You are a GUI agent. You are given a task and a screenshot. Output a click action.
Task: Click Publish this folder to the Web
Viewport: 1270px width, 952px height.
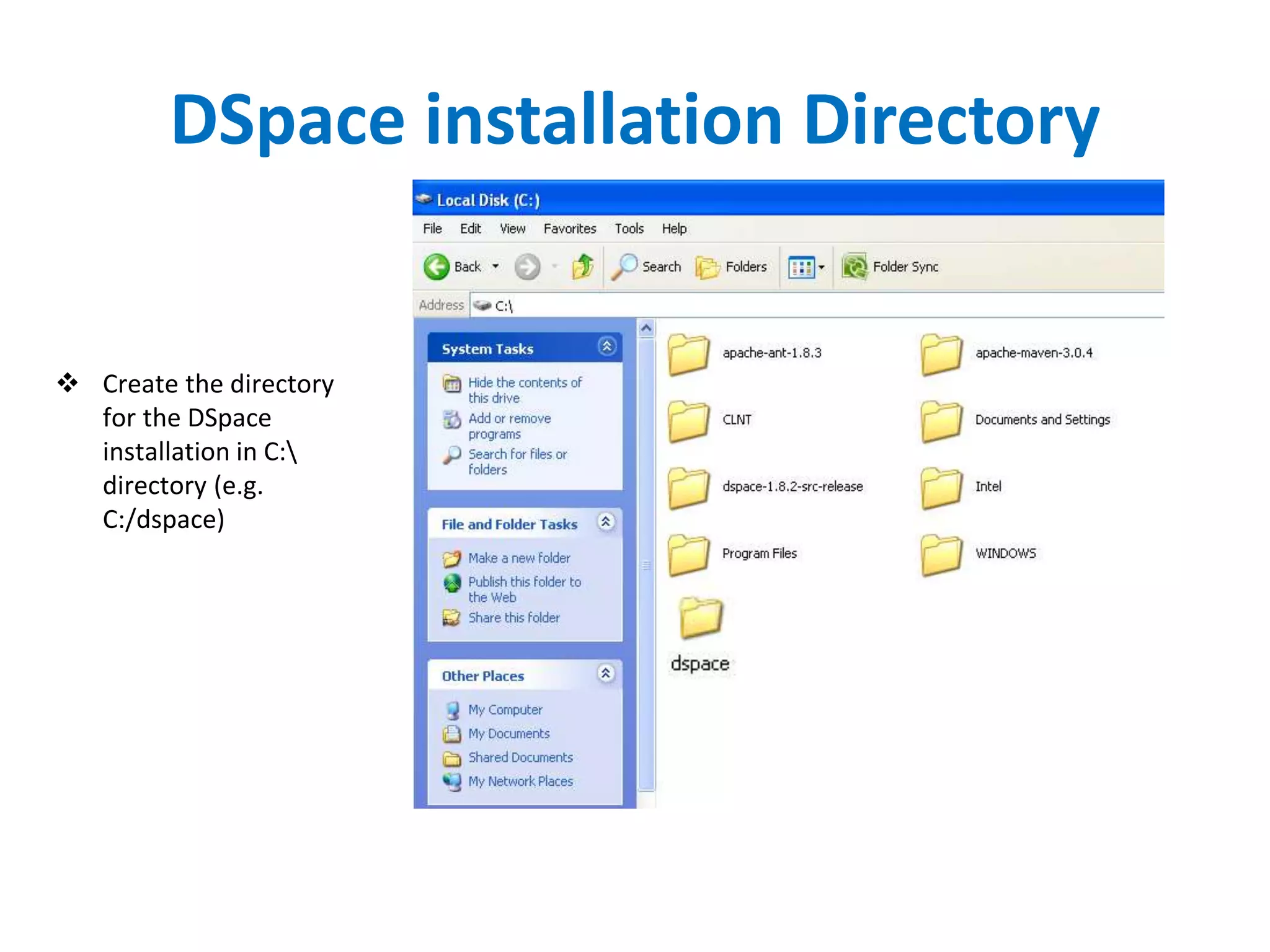525,589
